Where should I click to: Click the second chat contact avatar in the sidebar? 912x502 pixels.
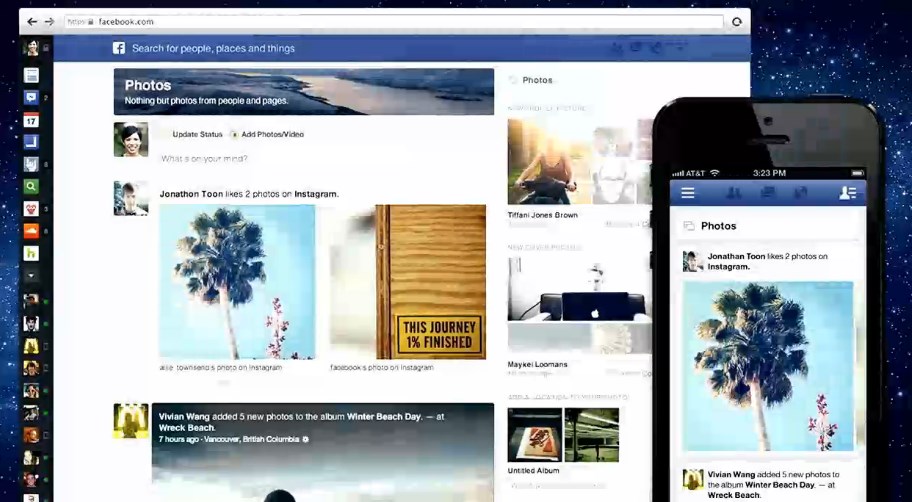(x=31, y=324)
